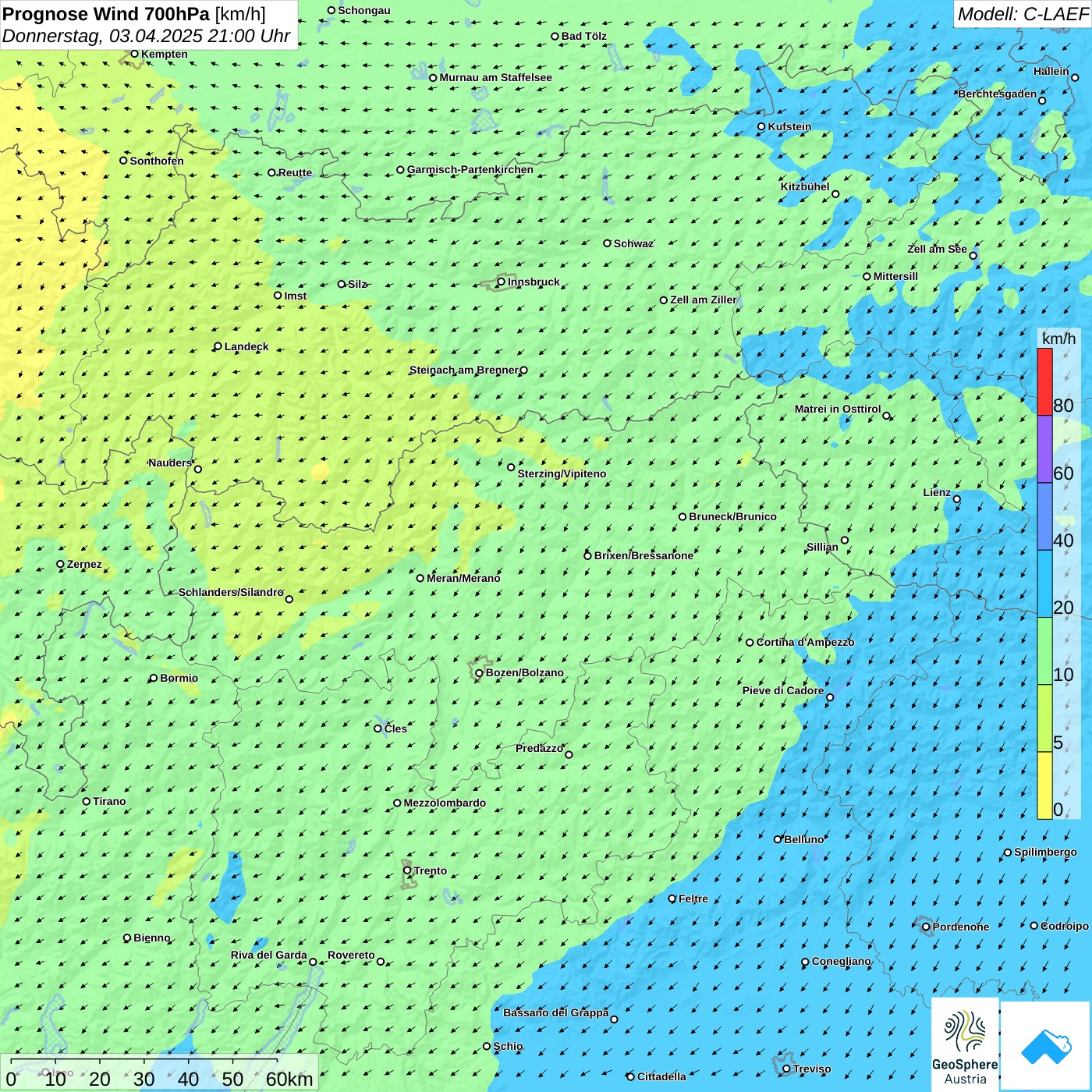Select the Reutte label

(295, 172)
